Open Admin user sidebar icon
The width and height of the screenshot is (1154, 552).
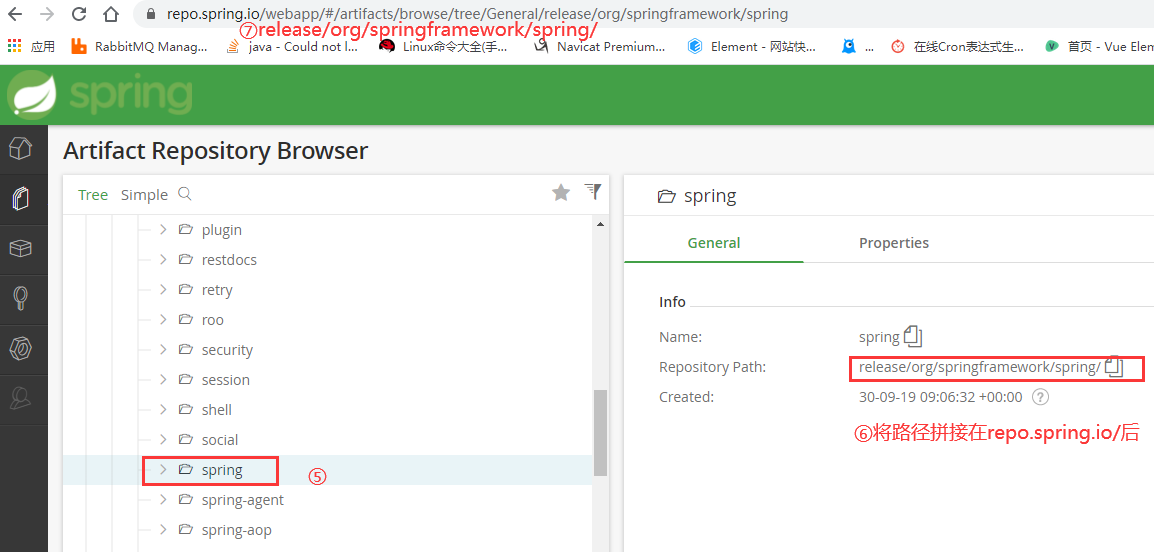coord(21,398)
